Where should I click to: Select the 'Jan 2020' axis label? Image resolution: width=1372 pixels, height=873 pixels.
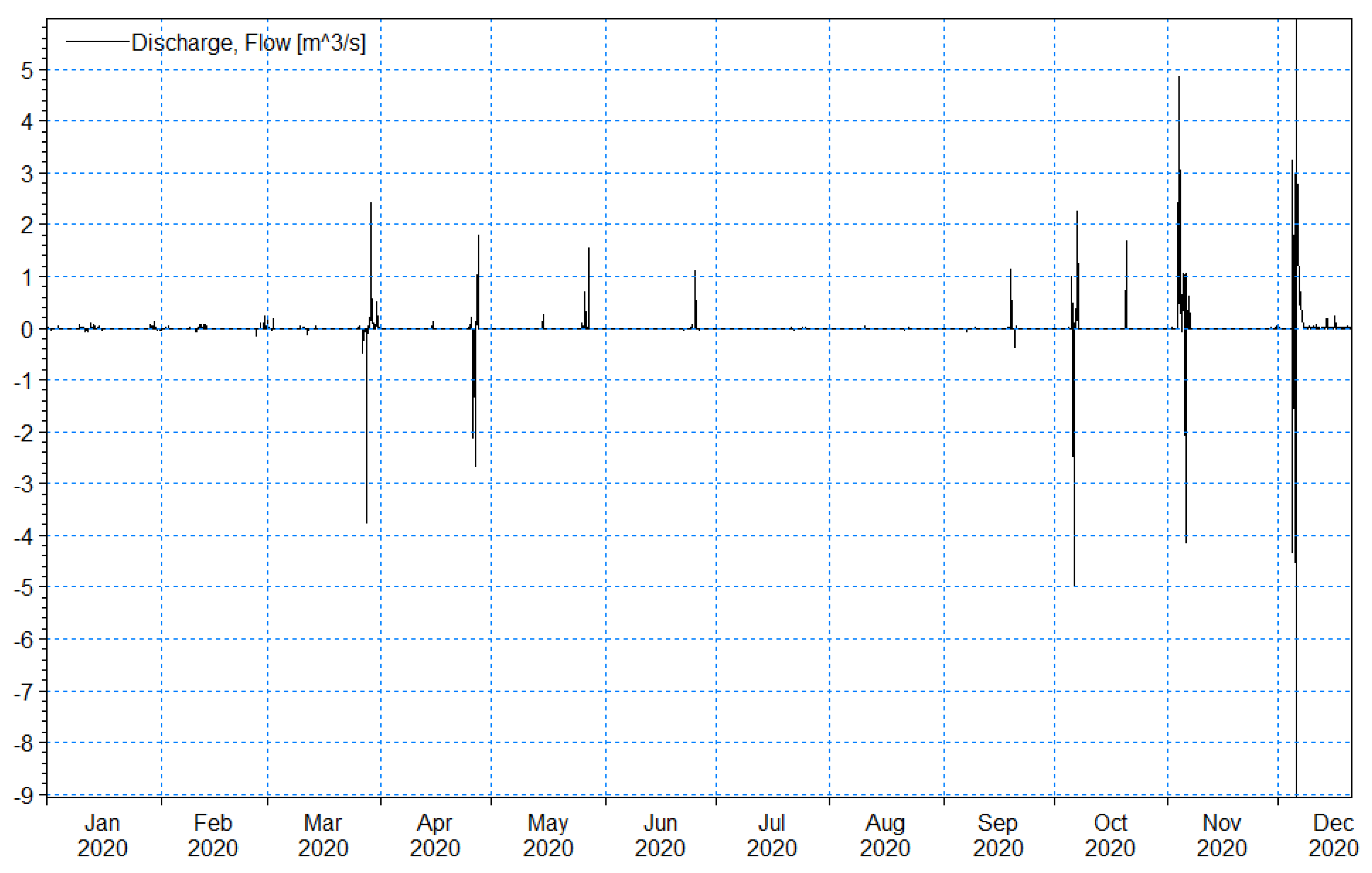click(102, 835)
